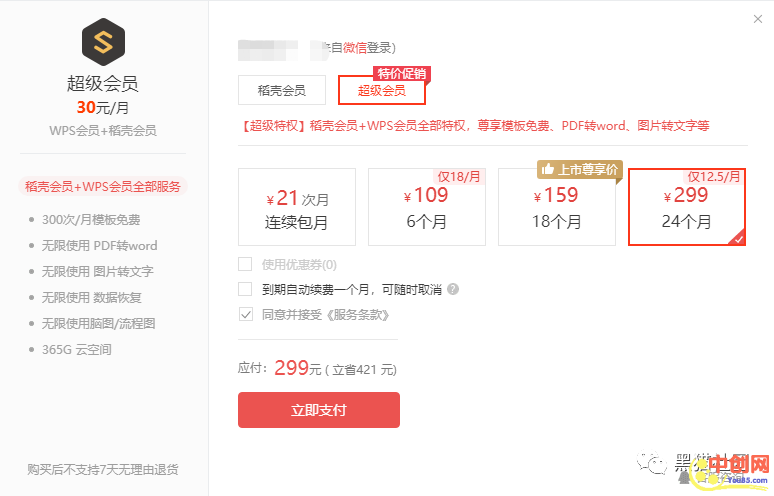Click the thumbs-up 上市尊享价 badge
Viewport: 774px width, 496px height.
(580, 169)
